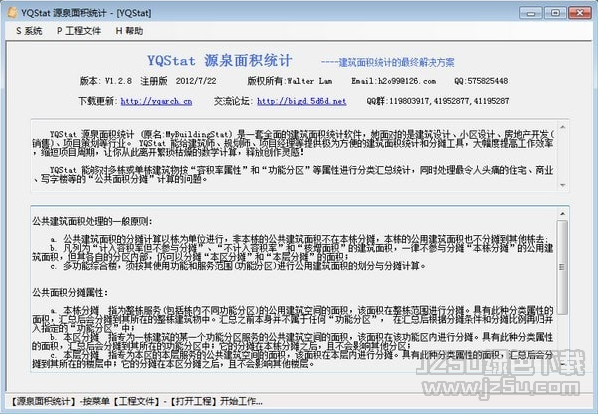This screenshot has width=598, height=414.
Task: Click up arrow of upper description scrollbar
Action: (x=563, y=127)
